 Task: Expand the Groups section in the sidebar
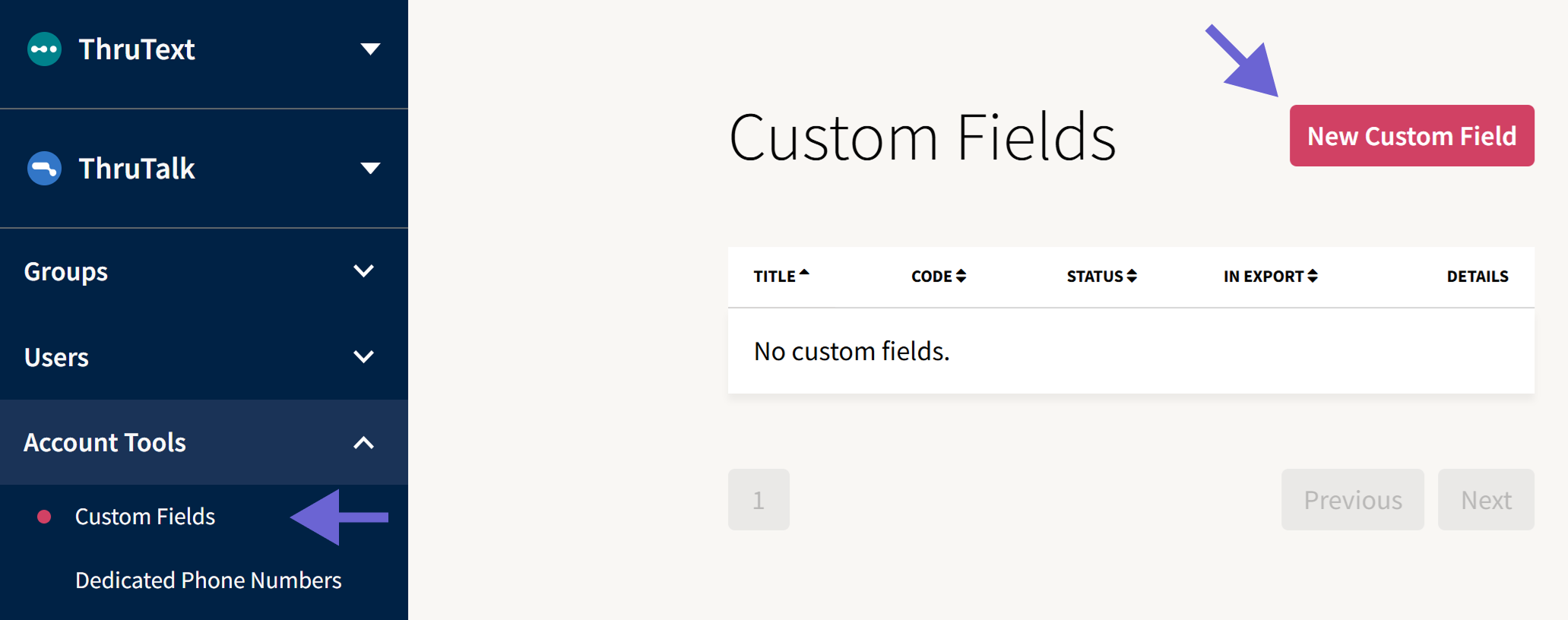coord(364,270)
